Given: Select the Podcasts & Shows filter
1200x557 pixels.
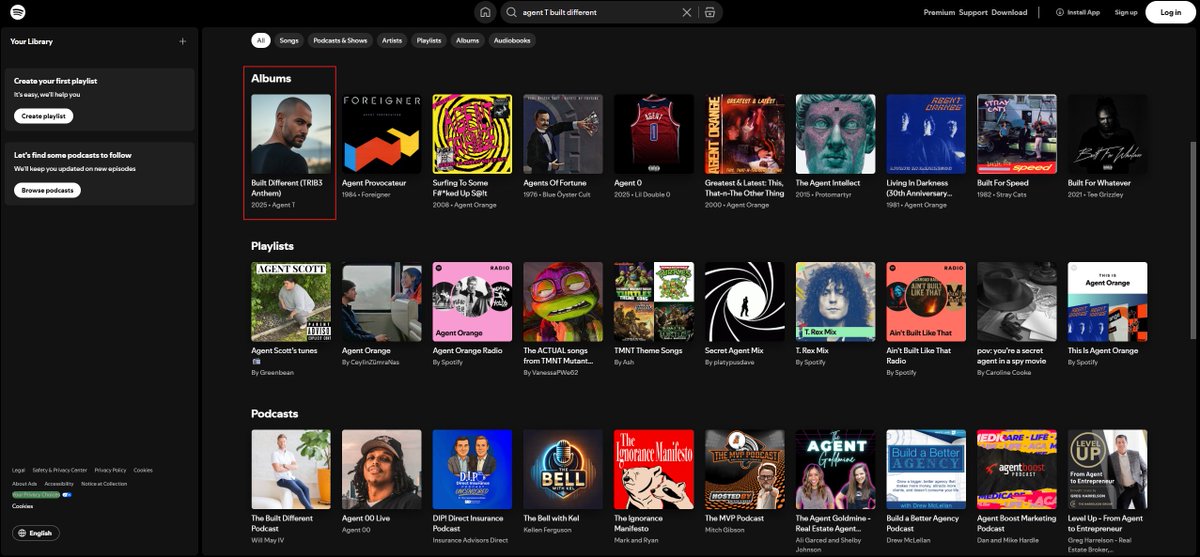Looking at the screenshot, I should 340,40.
